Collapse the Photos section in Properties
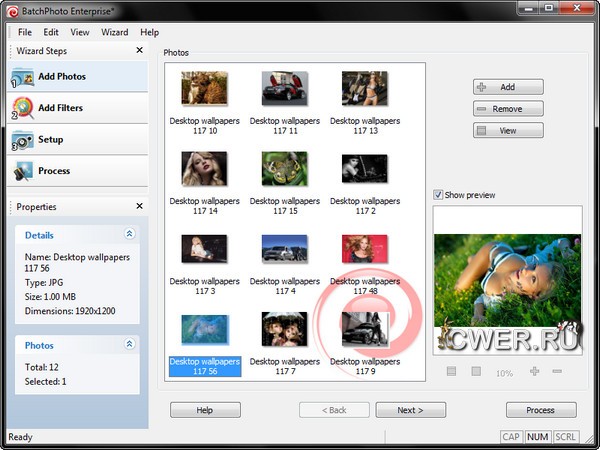Screen dimensions: 600x450 [x=129, y=344]
